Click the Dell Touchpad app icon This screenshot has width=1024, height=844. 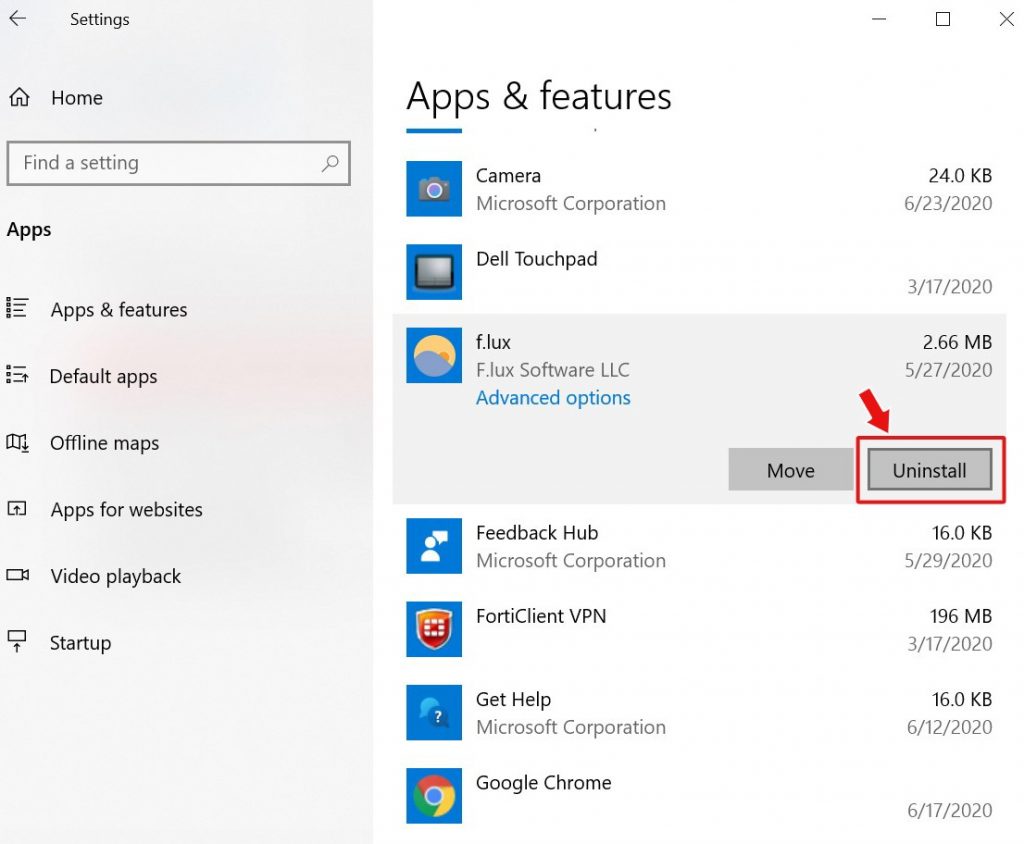coord(434,272)
